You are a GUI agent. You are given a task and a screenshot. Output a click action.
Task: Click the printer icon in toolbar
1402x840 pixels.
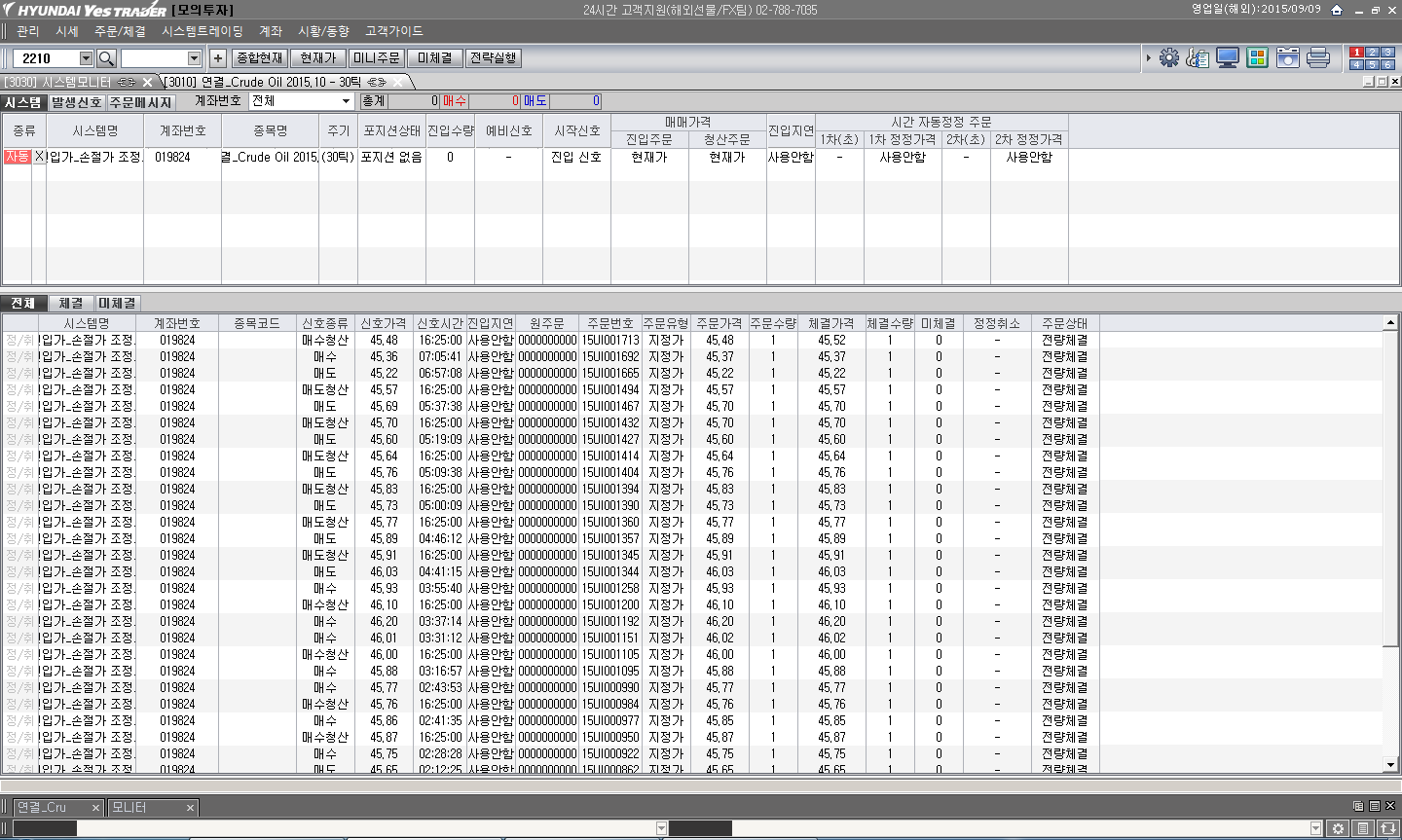pyautogui.click(x=1318, y=58)
